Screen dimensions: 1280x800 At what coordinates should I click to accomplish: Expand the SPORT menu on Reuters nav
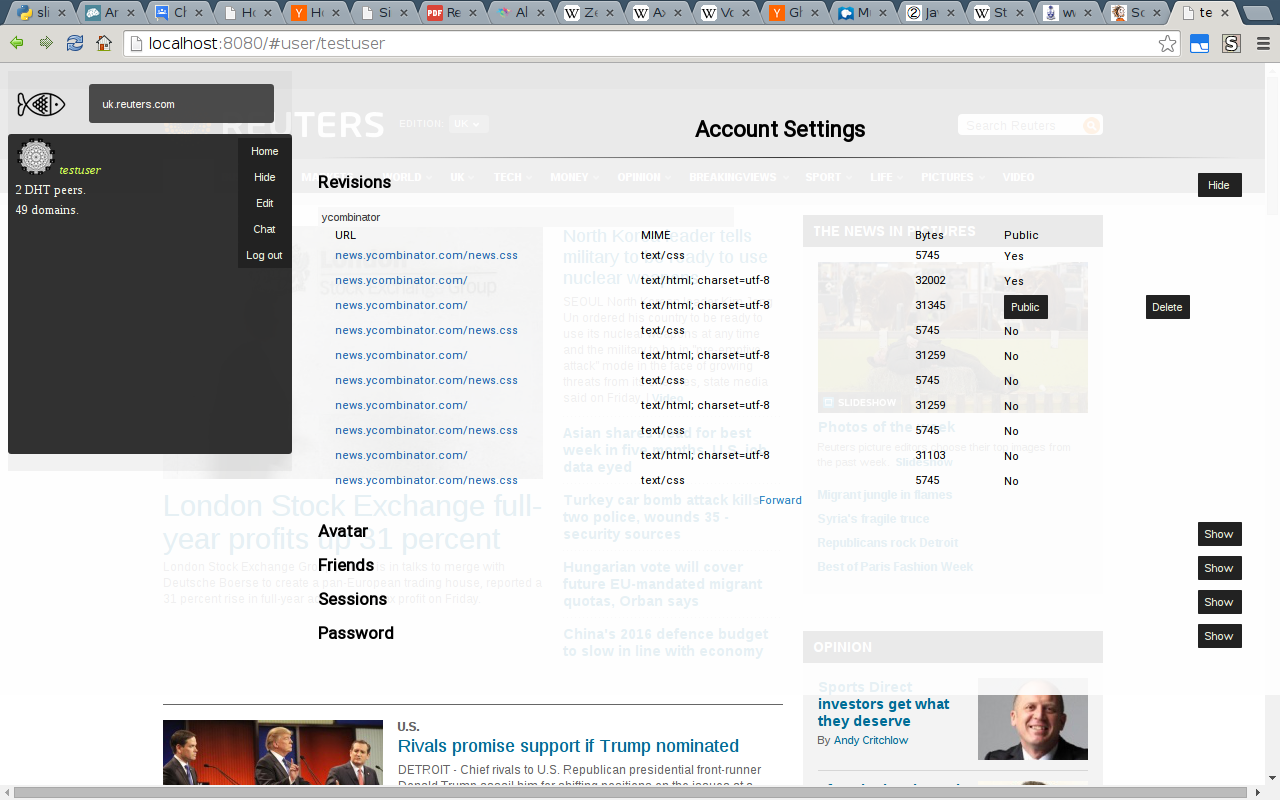[828, 177]
